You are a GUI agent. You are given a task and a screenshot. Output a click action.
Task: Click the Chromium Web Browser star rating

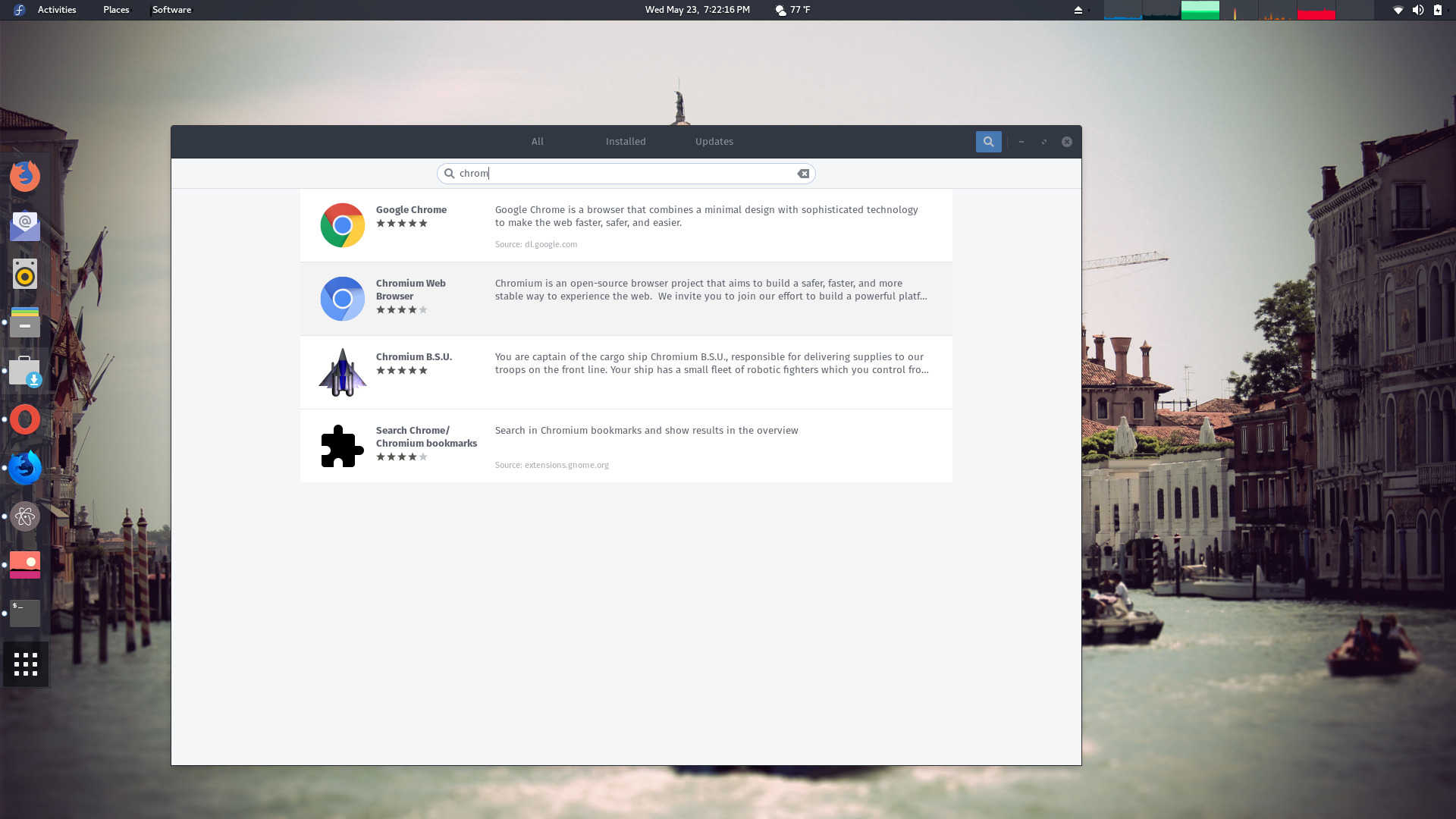pos(402,310)
